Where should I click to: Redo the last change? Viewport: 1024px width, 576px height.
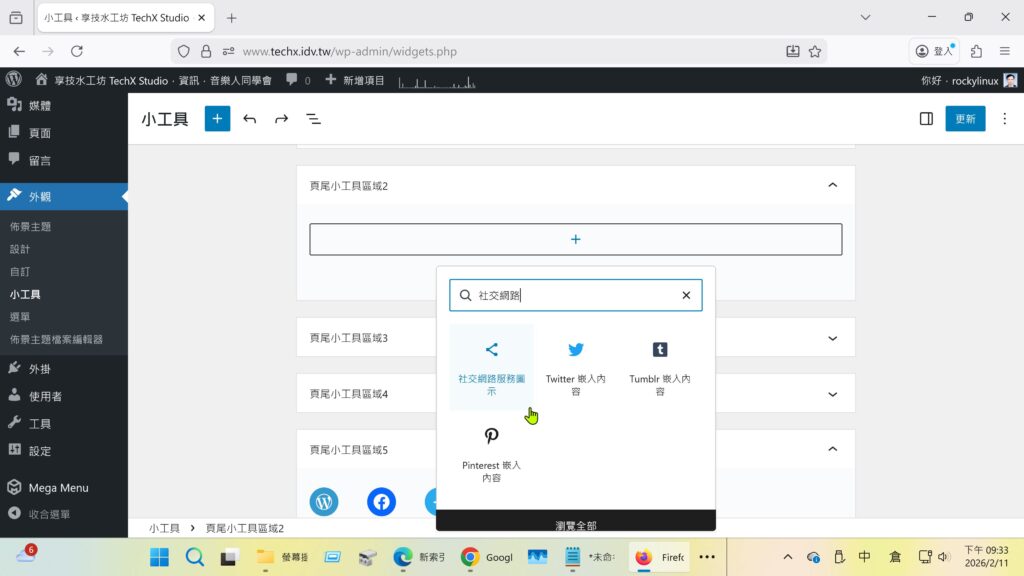click(282, 119)
